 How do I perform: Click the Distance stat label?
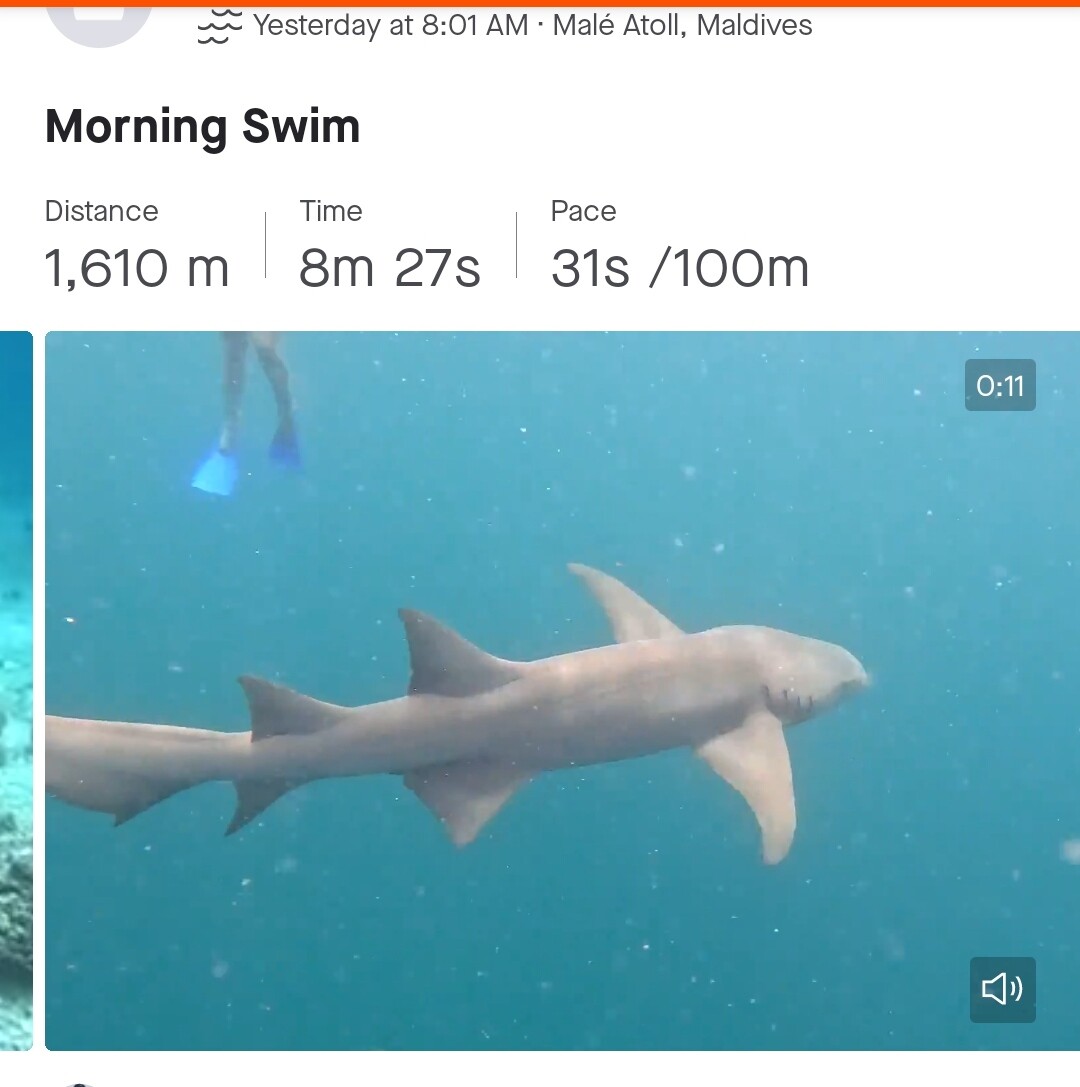point(102,211)
